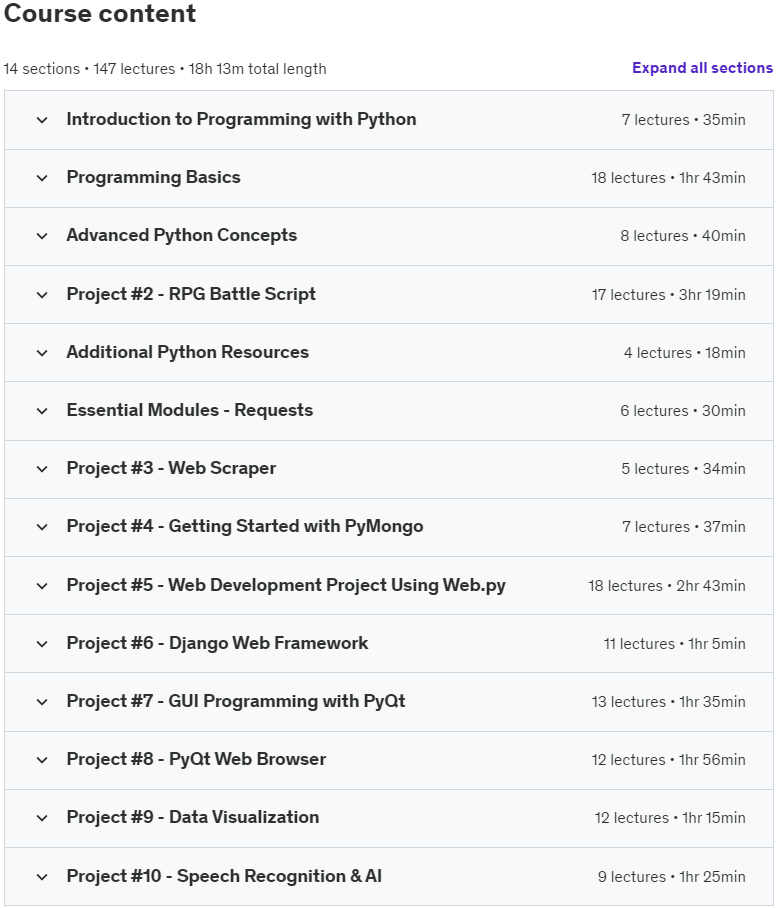
Task: Open Project #7 - GUI Programming with PyQt title
Action: pos(236,701)
